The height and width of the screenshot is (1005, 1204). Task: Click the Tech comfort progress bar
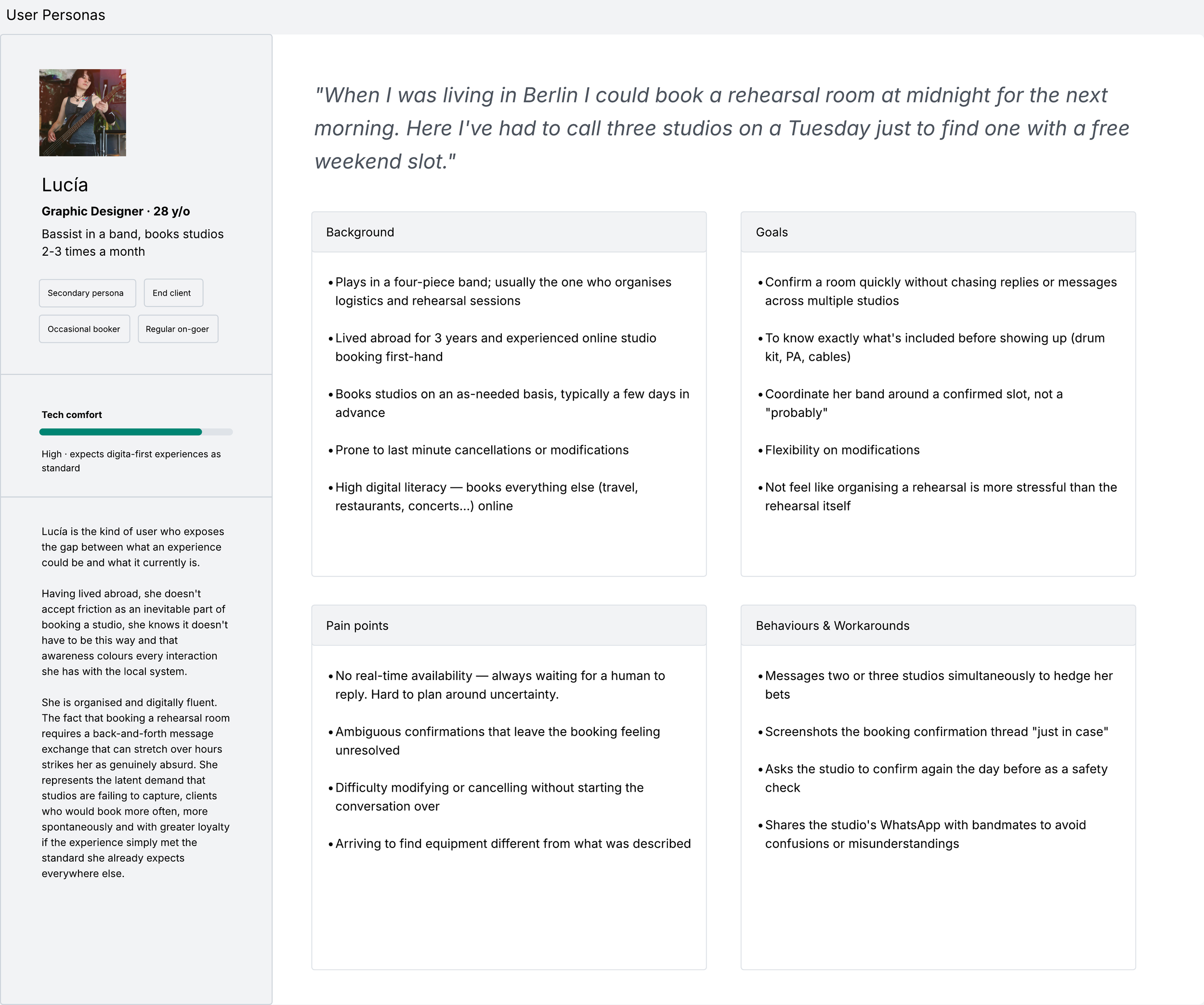[x=136, y=431]
